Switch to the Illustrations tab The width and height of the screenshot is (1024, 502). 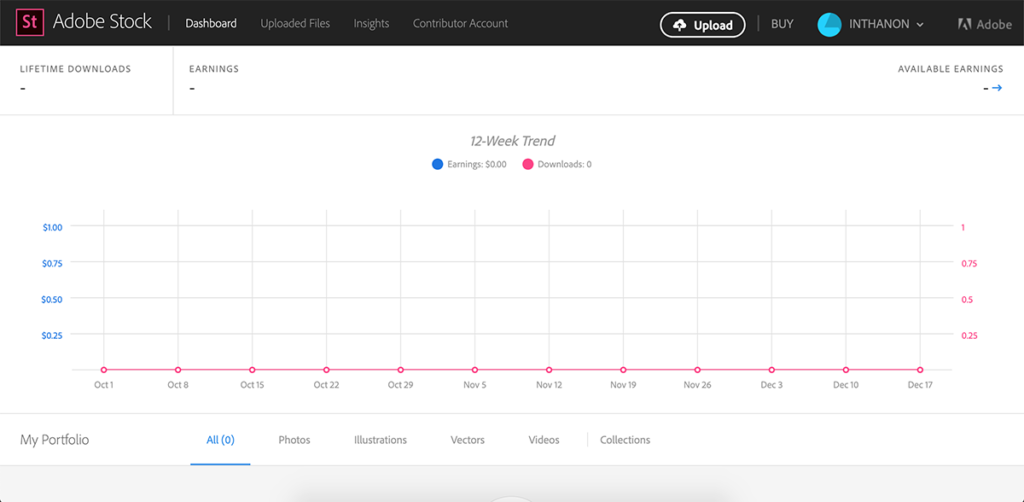pyautogui.click(x=380, y=440)
